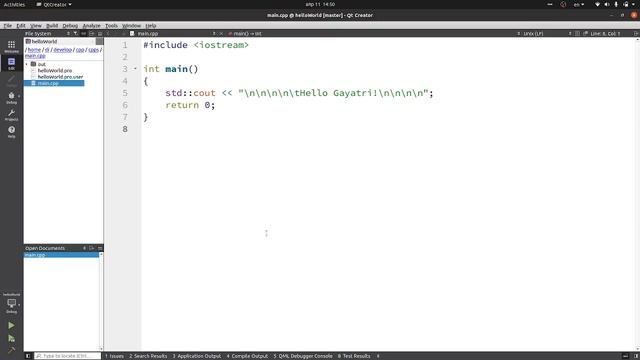Go back in editor navigation history
640x360 pixels.
(x=108, y=33)
